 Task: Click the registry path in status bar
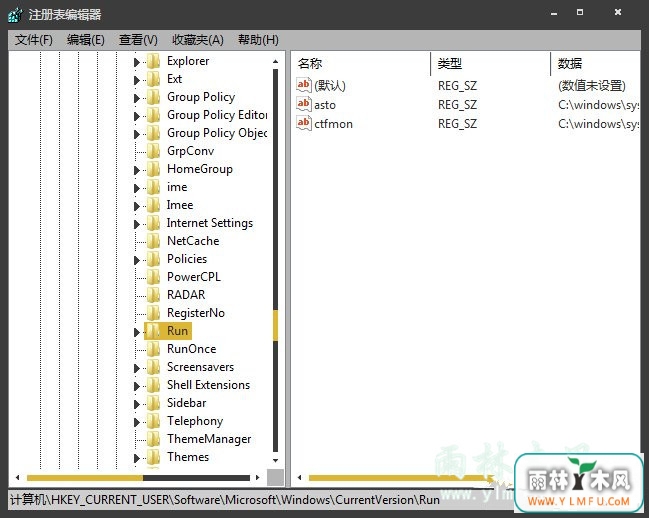point(225,500)
